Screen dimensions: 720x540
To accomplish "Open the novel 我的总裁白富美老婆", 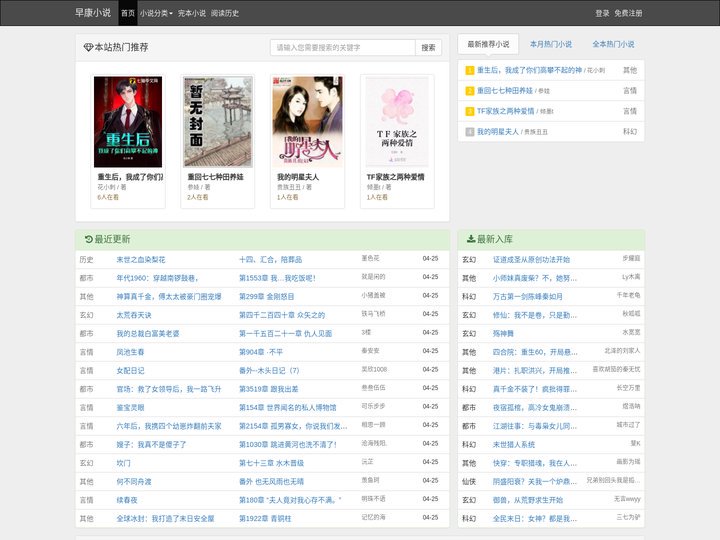I will [147, 334].
